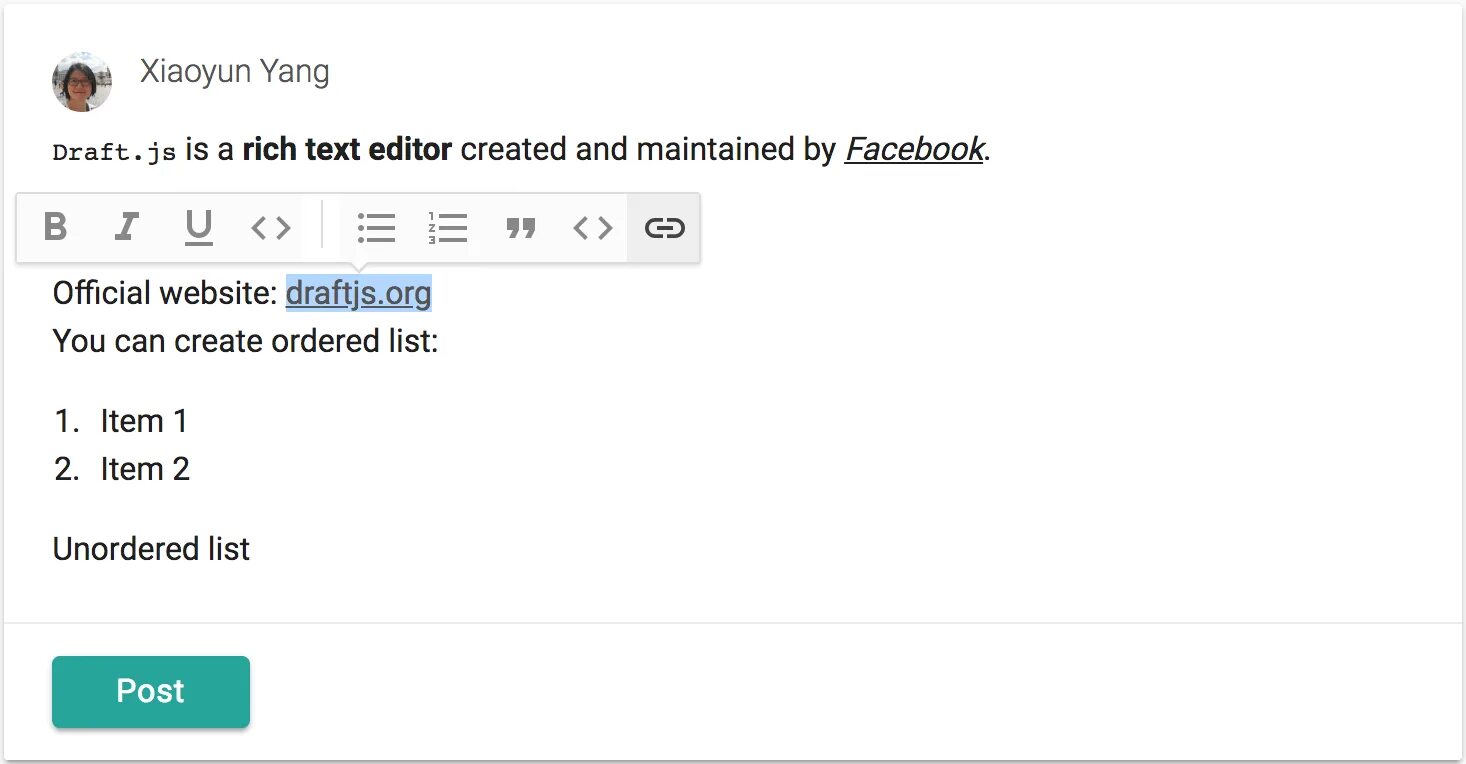1466x764 pixels.
Task: Click the code block icon beside blockquote
Action: (x=592, y=228)
